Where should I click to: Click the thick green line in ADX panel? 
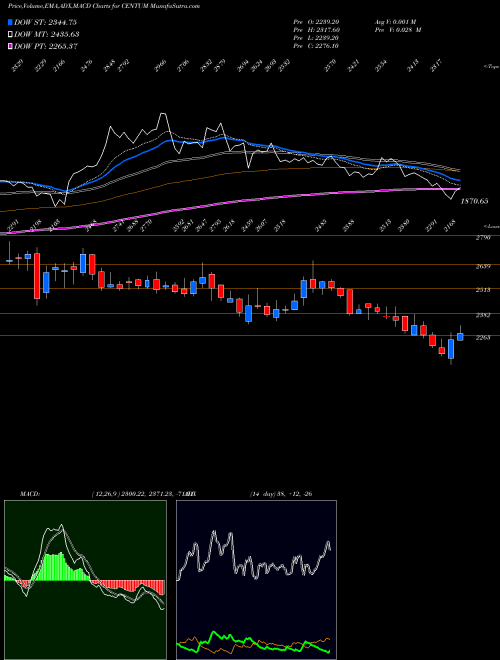tap(253, 642)
